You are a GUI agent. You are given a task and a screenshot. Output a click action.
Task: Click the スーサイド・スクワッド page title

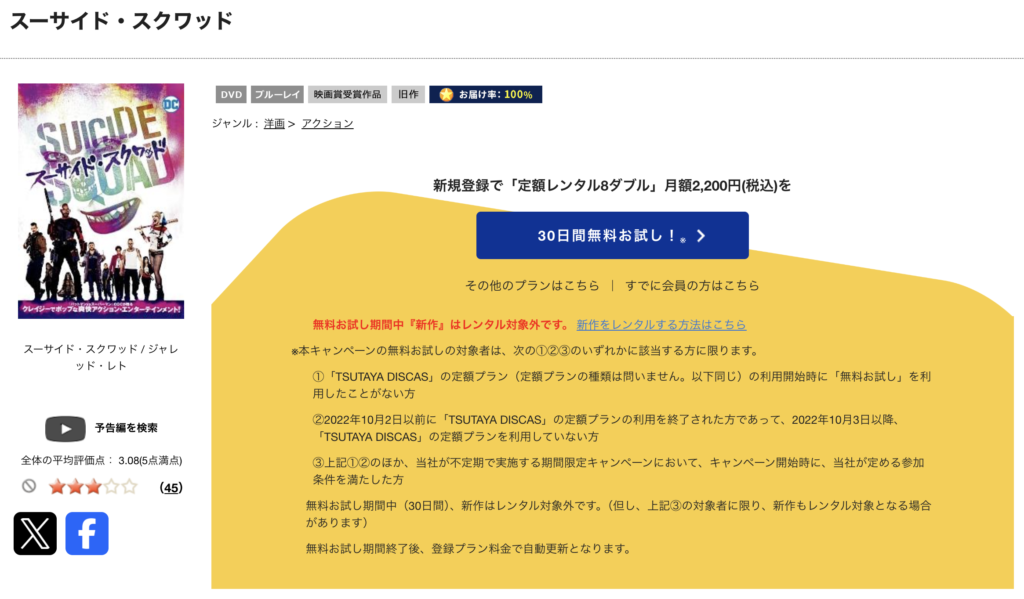click(x=121, y=21)
